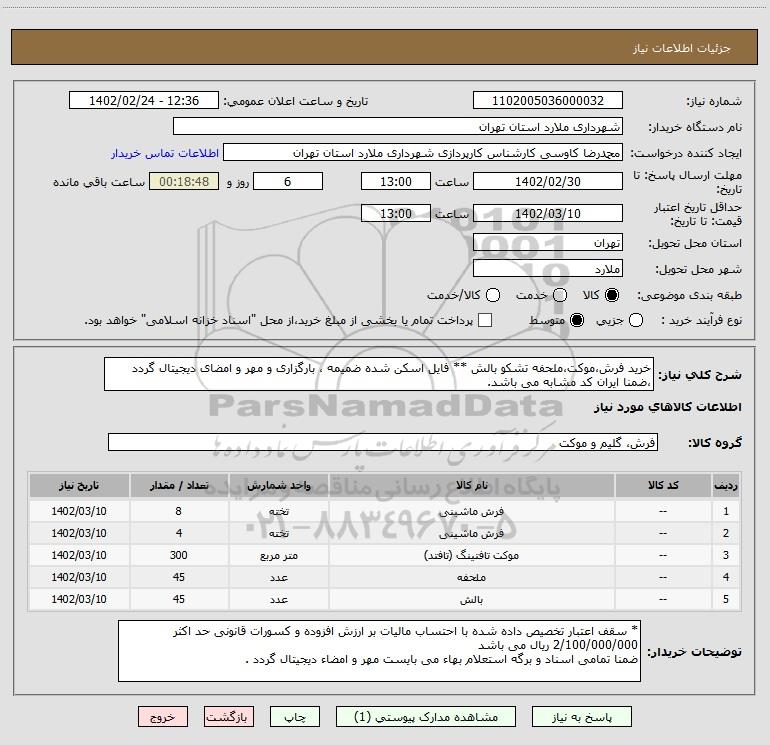Image resolution: width=770 pixels, height=745 pixels.
Task: Click the گروه کالا field فرش، گلیم و موکت
Action: click(x=383, y=442)
